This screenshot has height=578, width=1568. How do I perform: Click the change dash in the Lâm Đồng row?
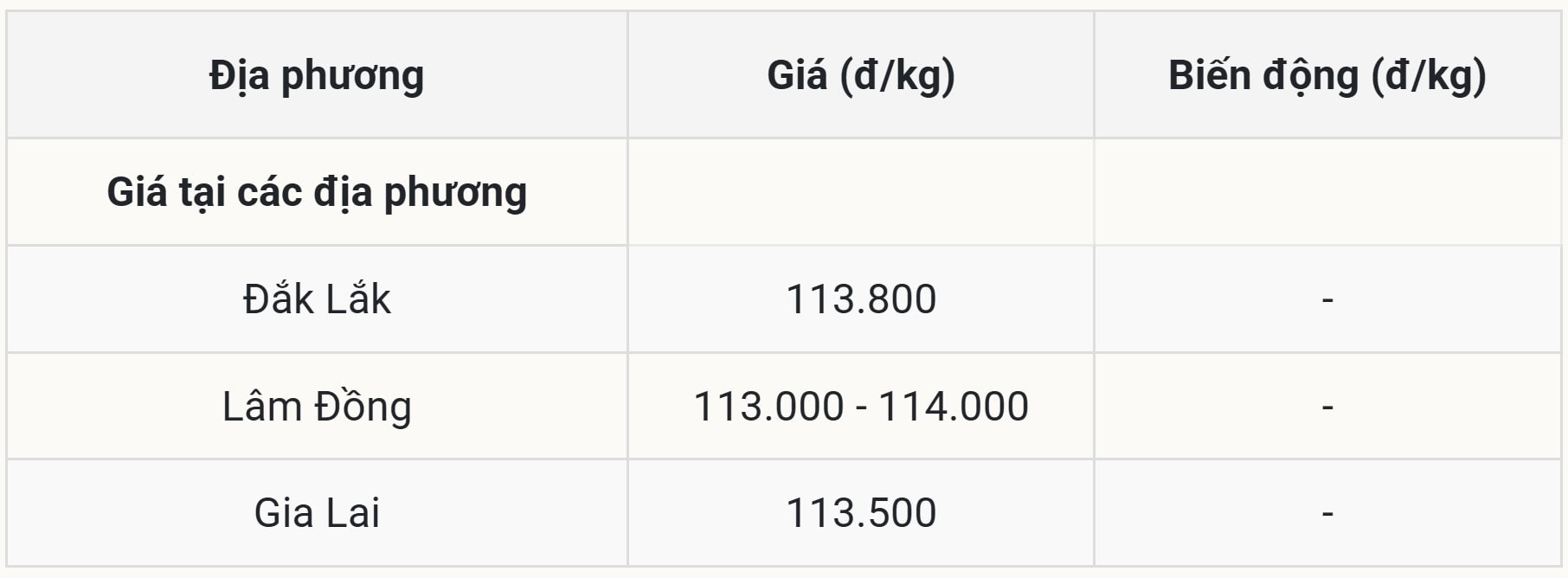click(x=1327, y=407)
